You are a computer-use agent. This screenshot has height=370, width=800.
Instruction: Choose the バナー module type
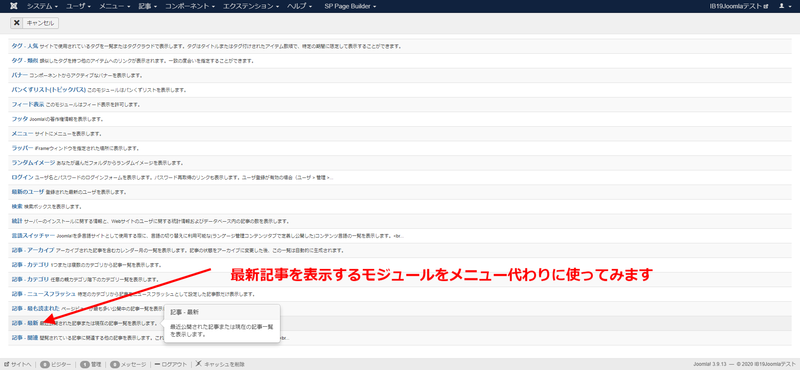tap(19, 75)
